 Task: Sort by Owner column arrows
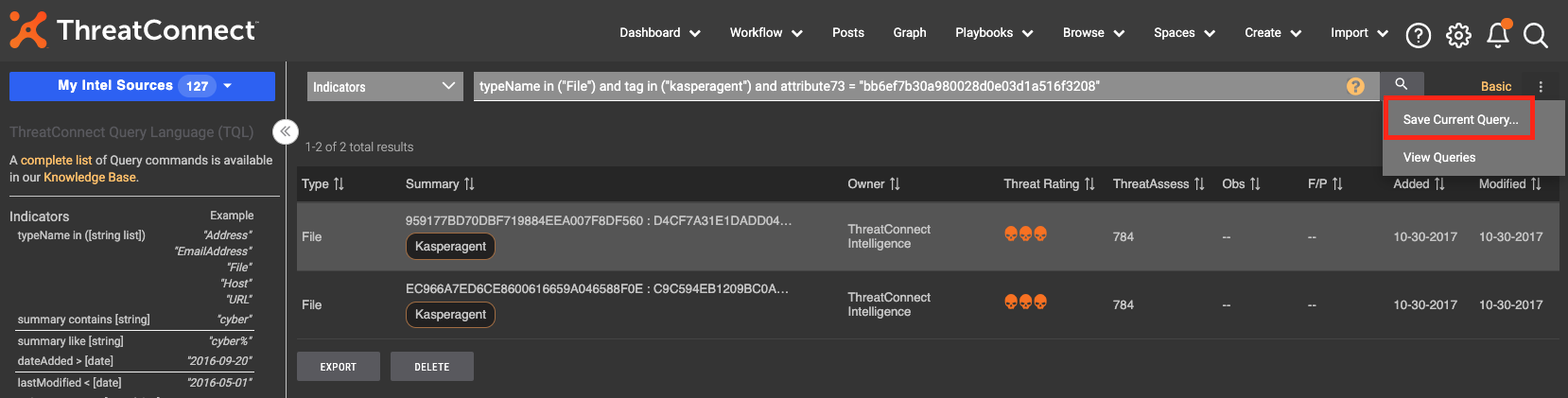click(895, 184)
